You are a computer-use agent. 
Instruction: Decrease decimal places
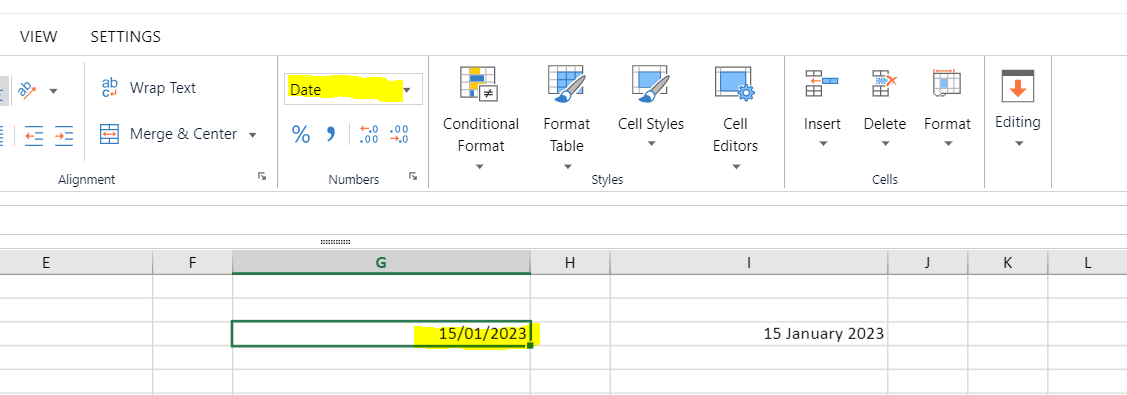[398, 134]
